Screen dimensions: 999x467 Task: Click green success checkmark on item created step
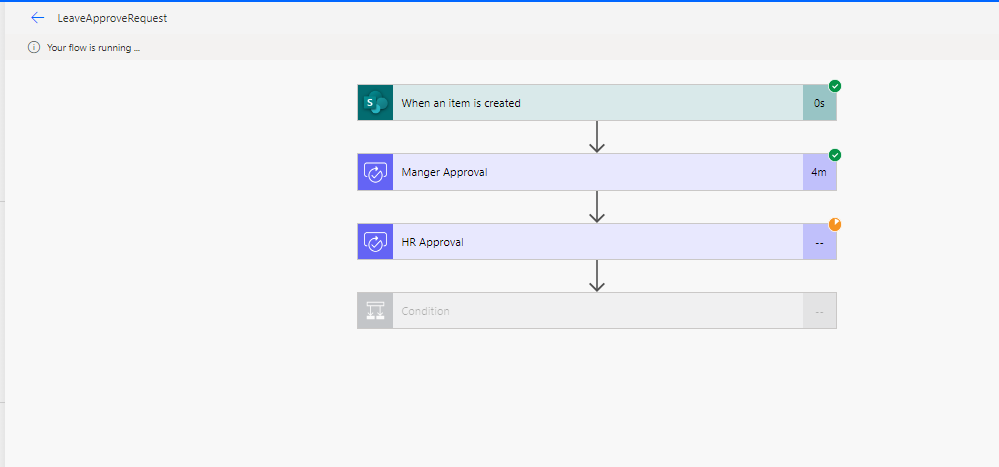(x=835, y=86)
